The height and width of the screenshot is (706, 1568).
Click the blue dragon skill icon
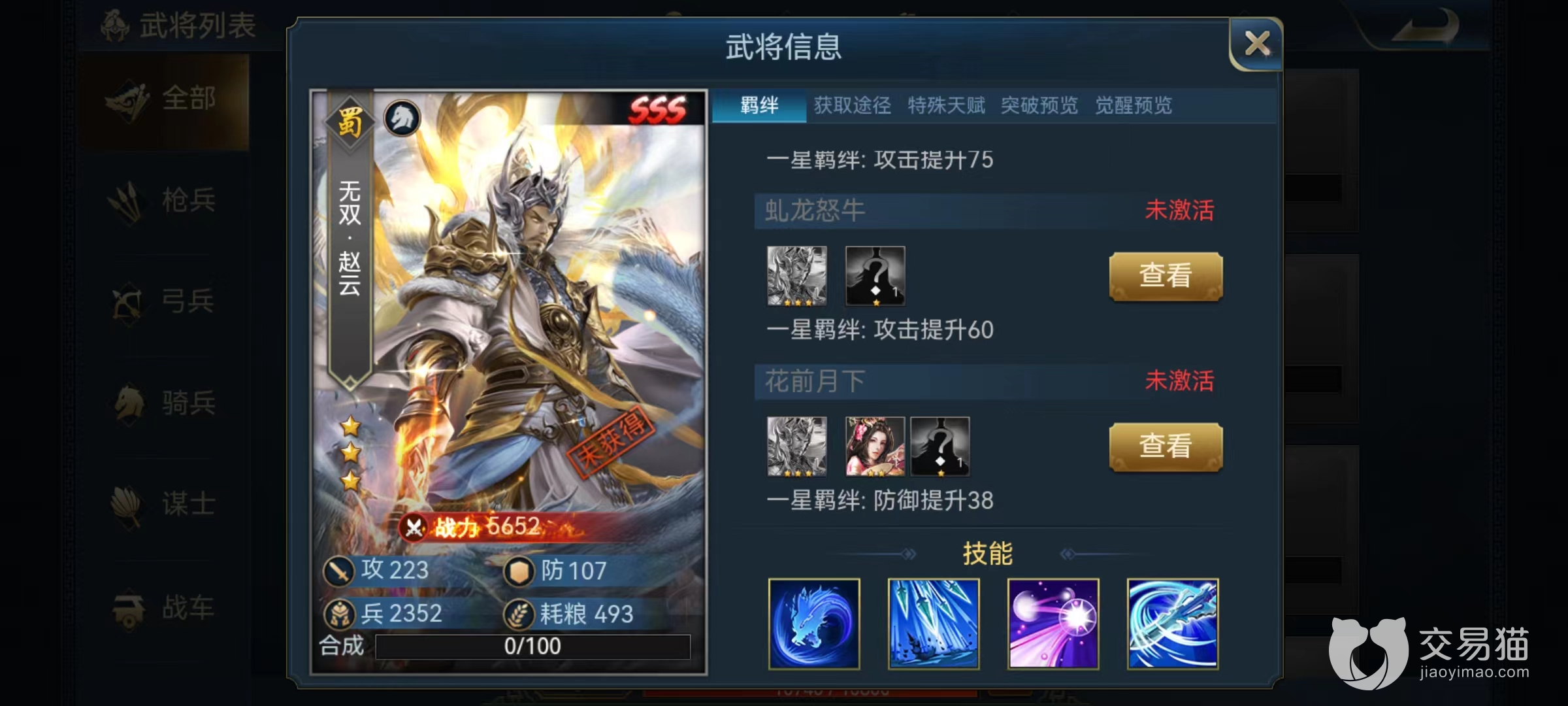(x=814, y=624)
